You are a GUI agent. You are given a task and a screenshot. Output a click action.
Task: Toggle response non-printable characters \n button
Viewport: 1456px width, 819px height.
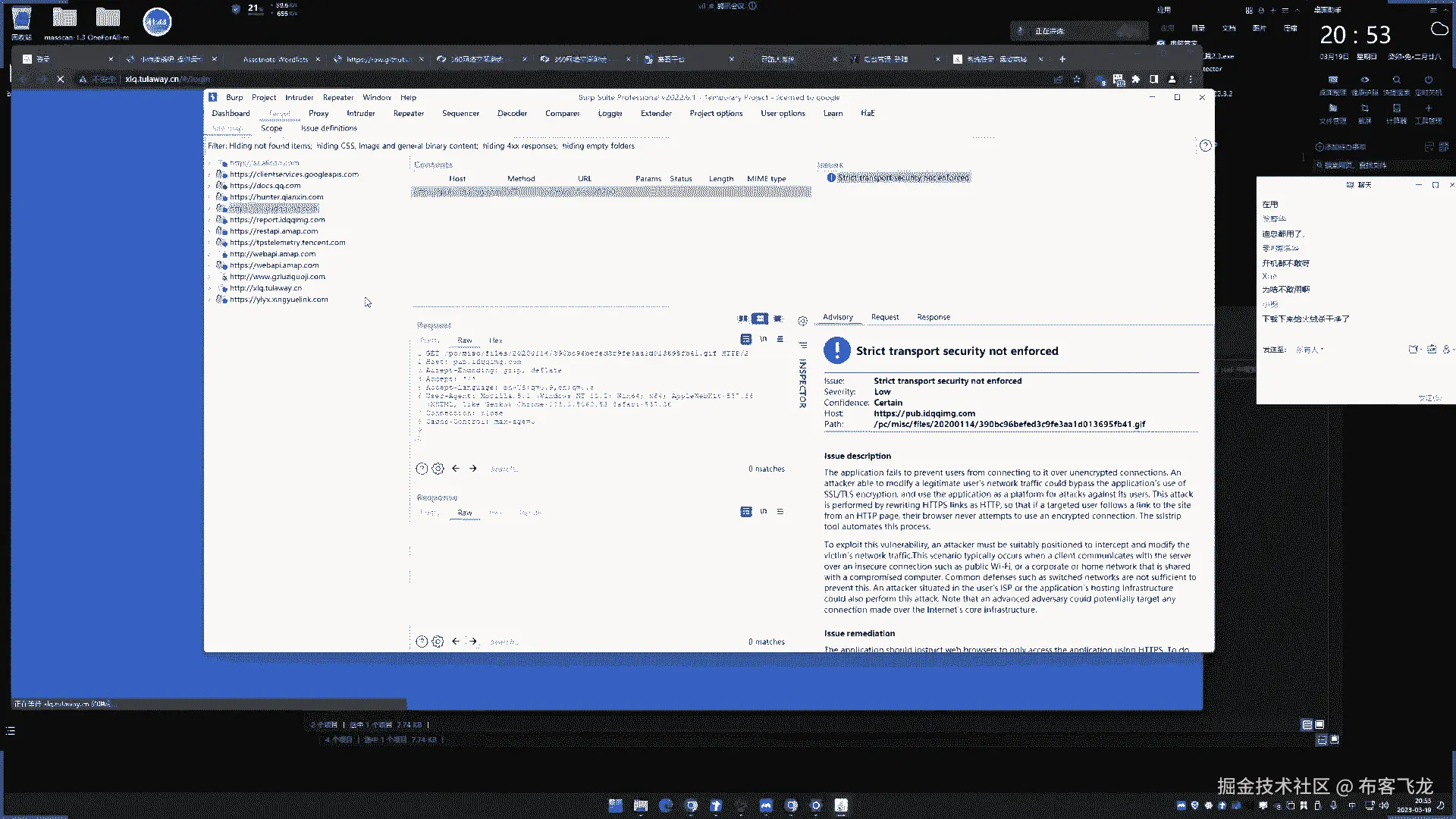tap(763, 512)
